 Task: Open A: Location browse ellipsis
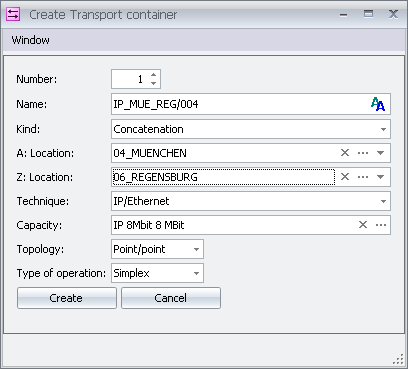[x=363, y=153]
